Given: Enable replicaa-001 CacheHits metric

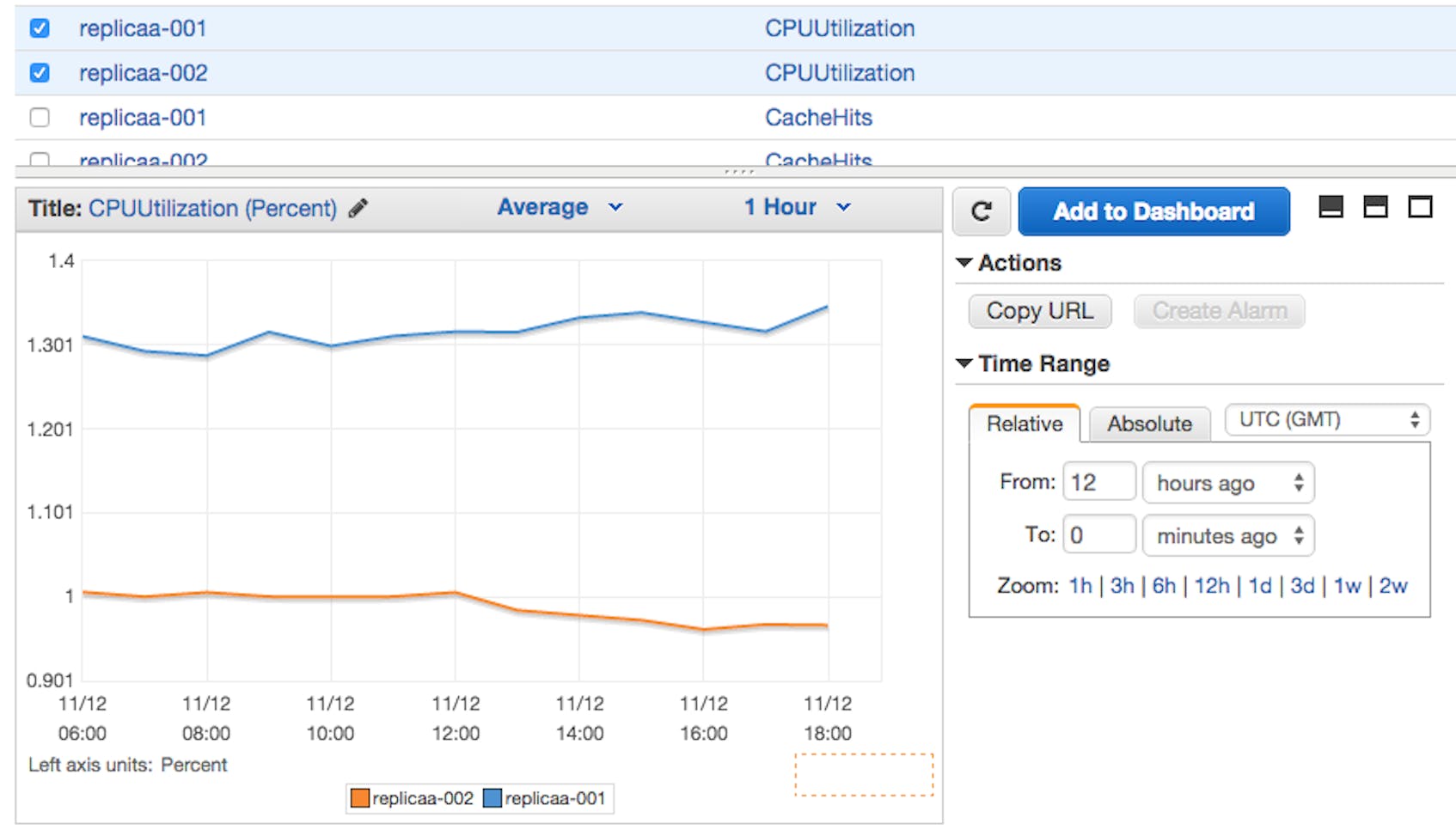Looking at the screenshot, I should pos(40,117).
